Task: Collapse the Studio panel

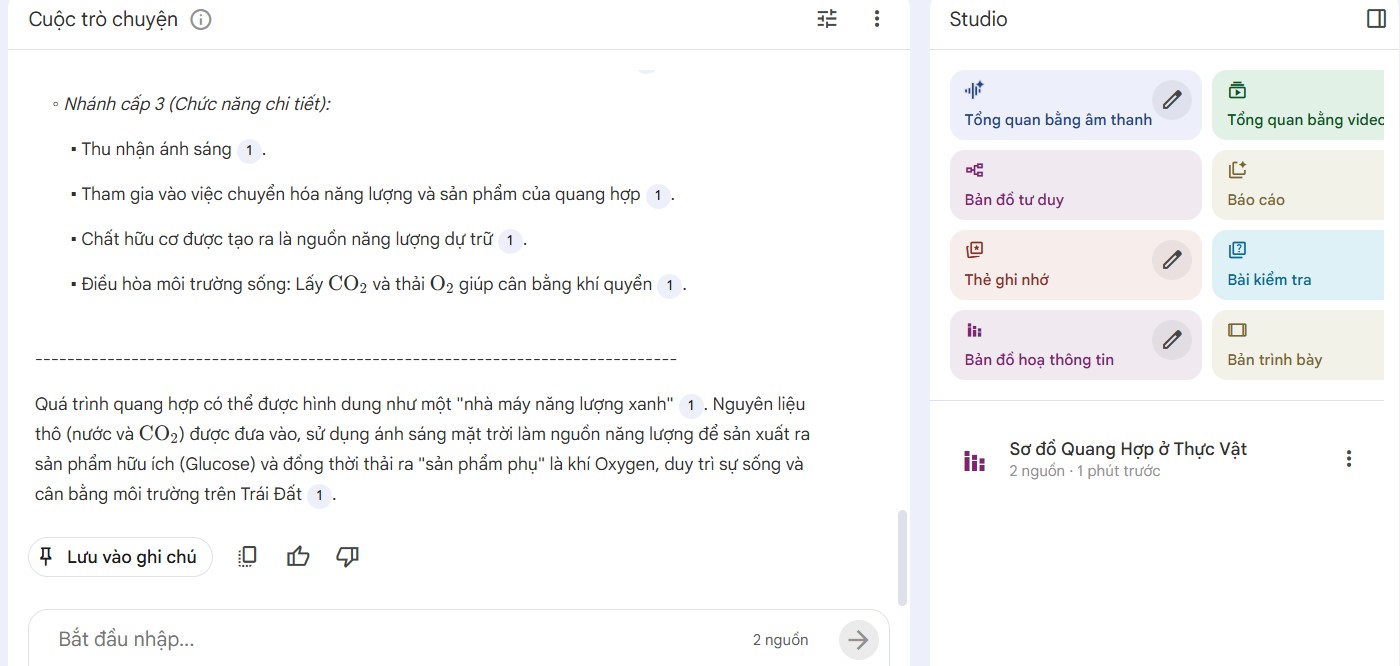Action: point(1376,19)
